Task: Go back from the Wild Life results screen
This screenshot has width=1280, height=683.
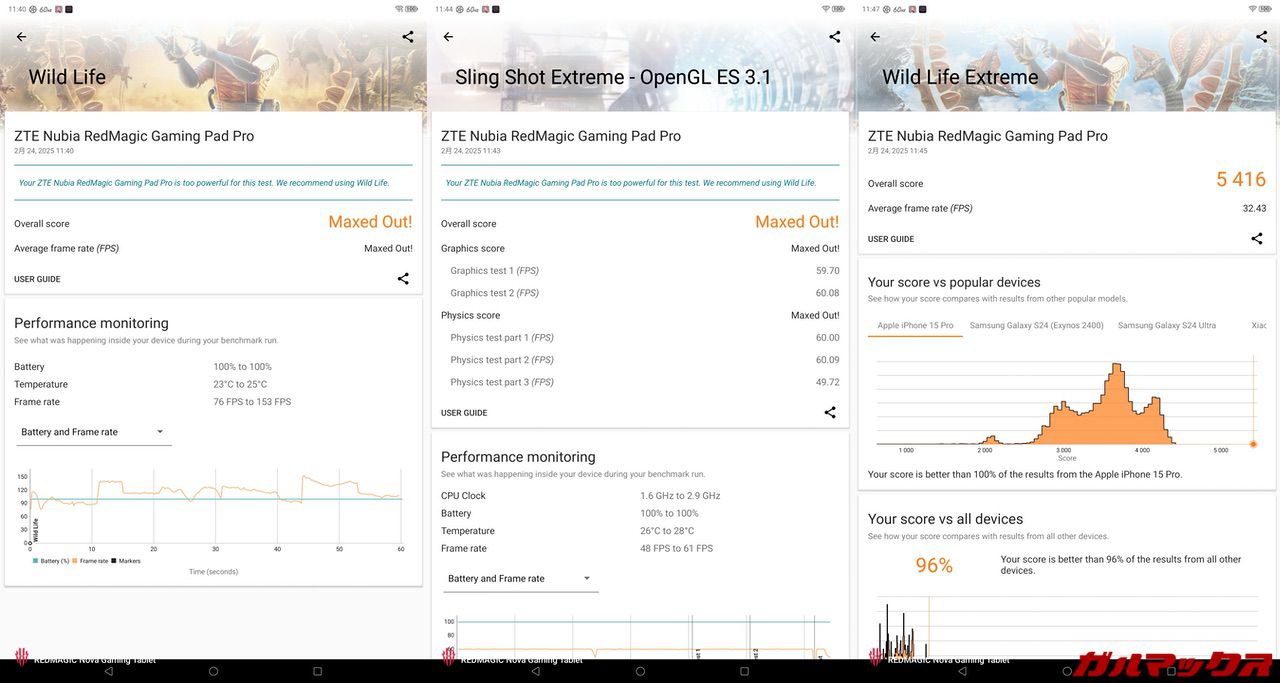Action: (21, 37)
